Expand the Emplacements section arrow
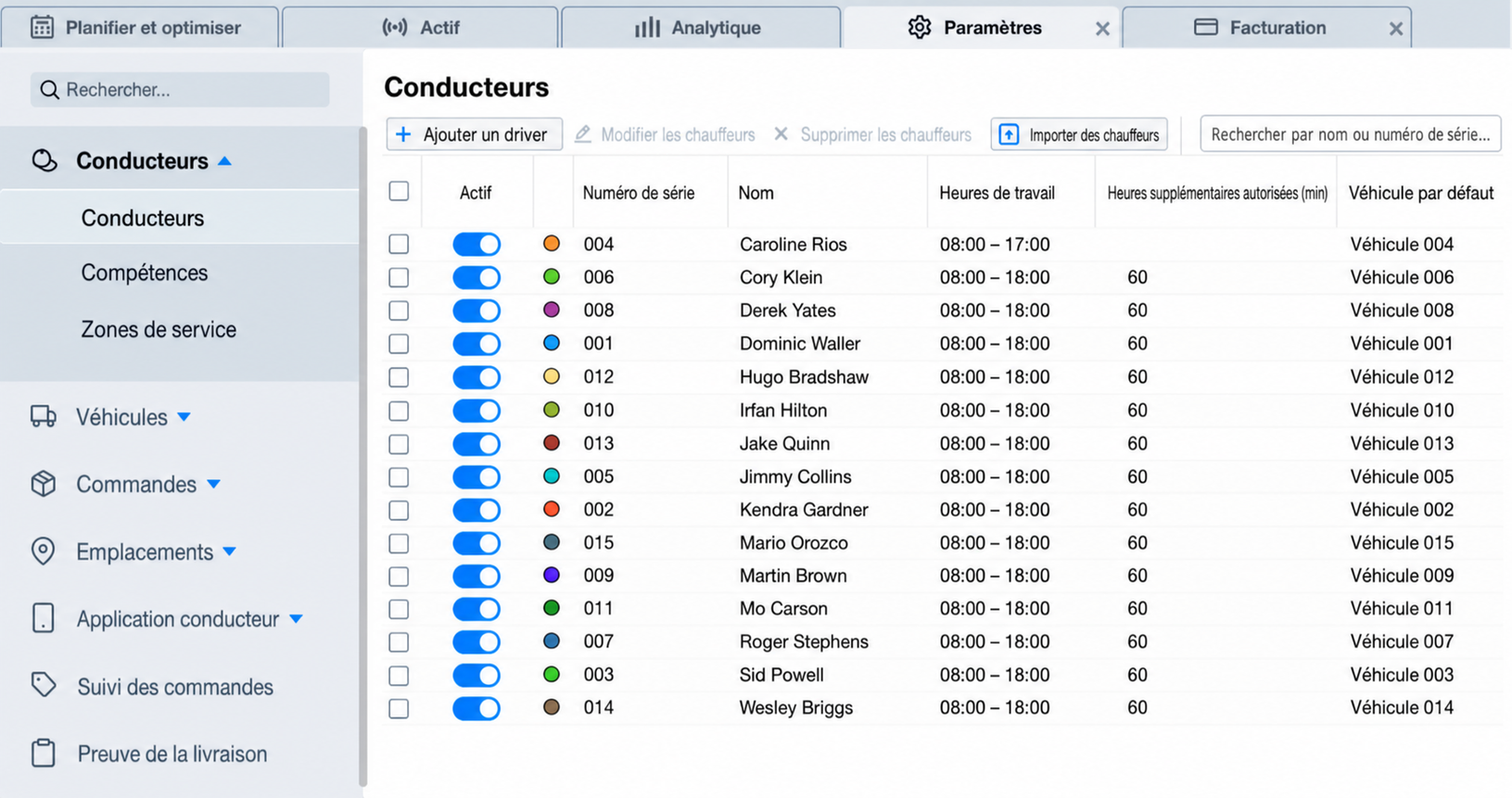This screenshot has height=798, width=1512. coord(229,551)
